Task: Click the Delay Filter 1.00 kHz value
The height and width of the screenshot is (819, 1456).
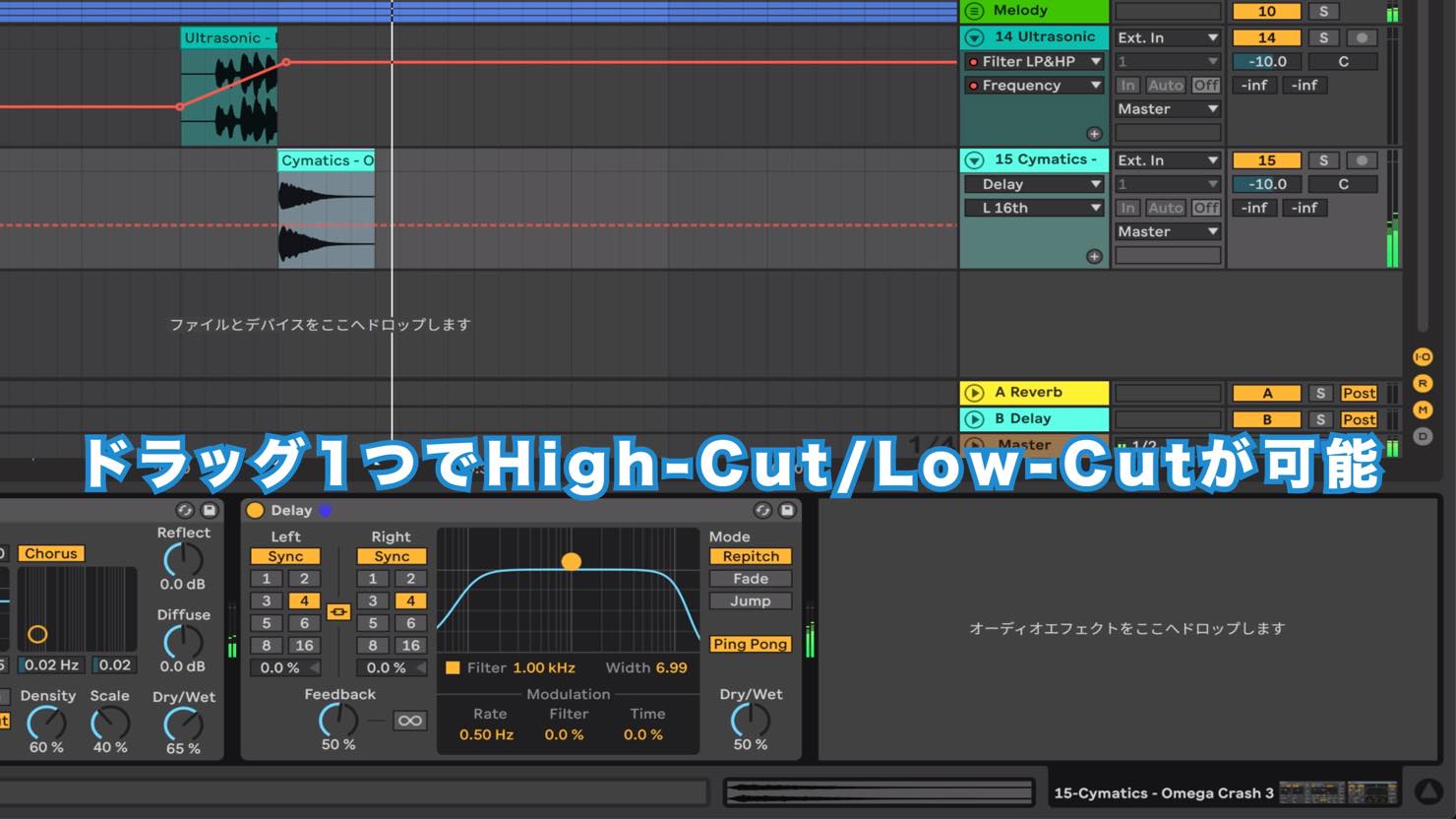Action: point(543,667)
